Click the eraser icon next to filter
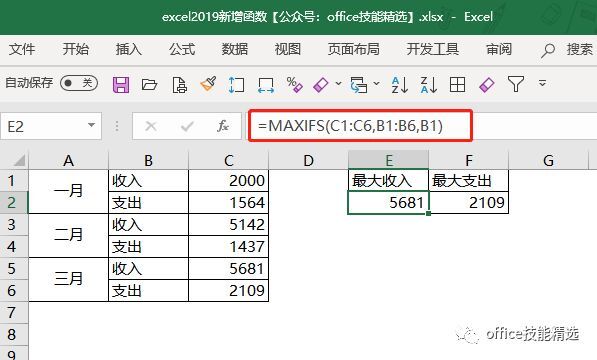Viewport: 597px width, 360px height. [x=487, y=84]
